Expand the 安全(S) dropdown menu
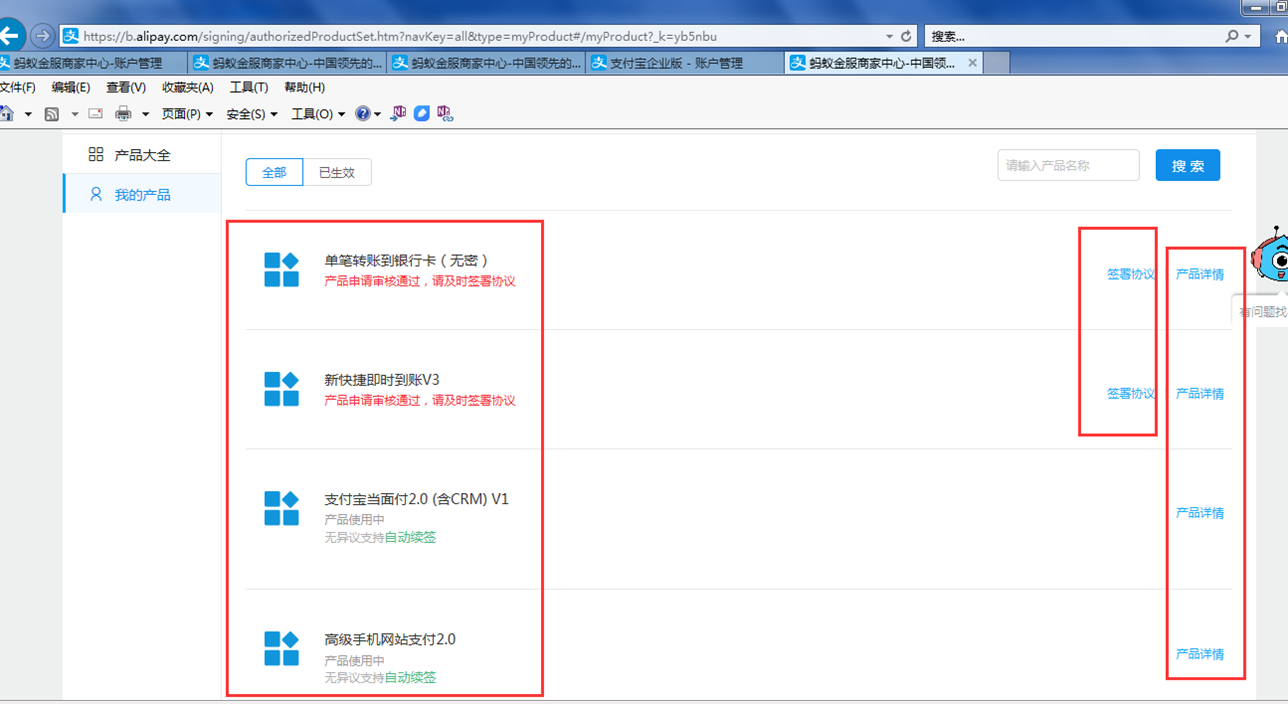The width and height of the screenshot is (1288, 704). tap(251, 114)
